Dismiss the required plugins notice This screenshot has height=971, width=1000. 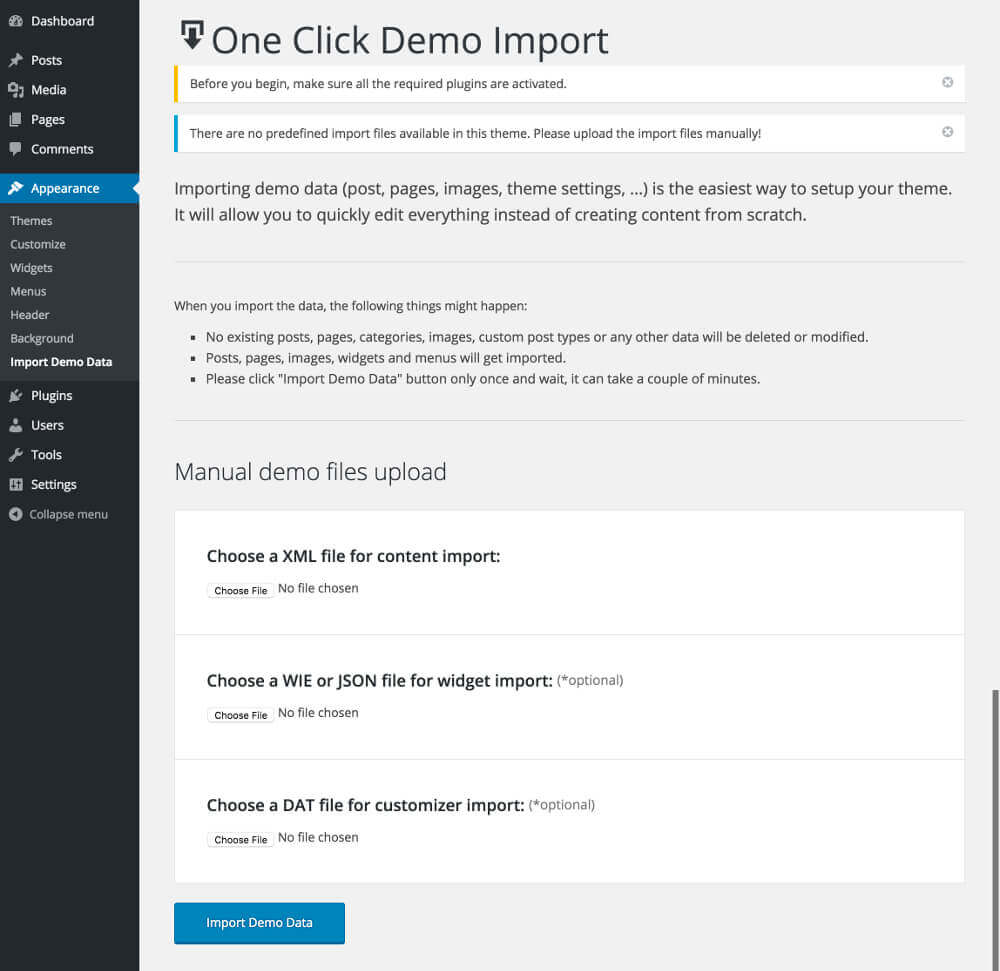[948, 82]
